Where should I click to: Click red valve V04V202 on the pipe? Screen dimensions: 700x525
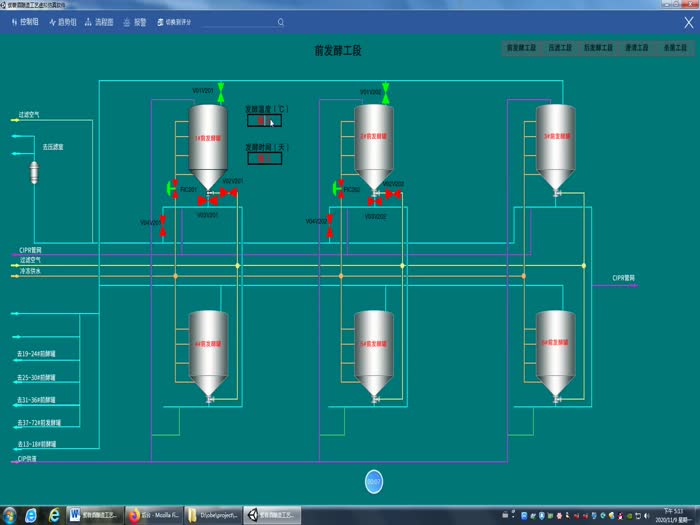[x=330, y=220]
